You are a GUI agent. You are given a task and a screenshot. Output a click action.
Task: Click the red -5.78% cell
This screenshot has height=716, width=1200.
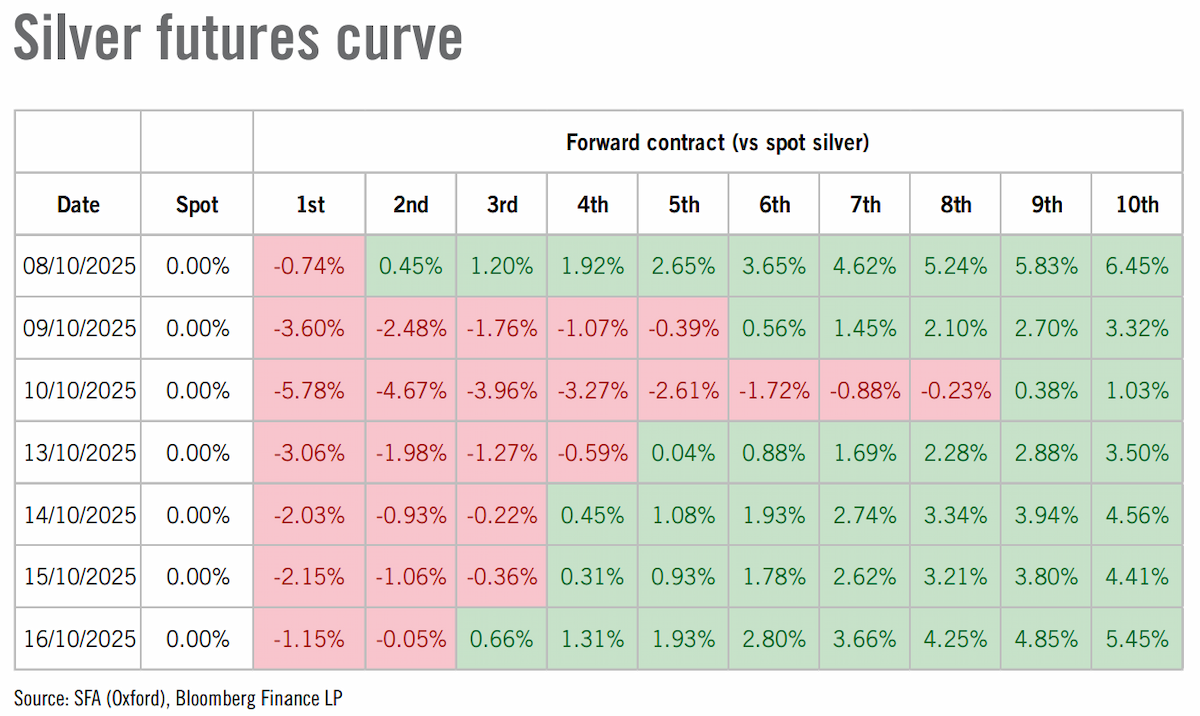coord(310,390)
